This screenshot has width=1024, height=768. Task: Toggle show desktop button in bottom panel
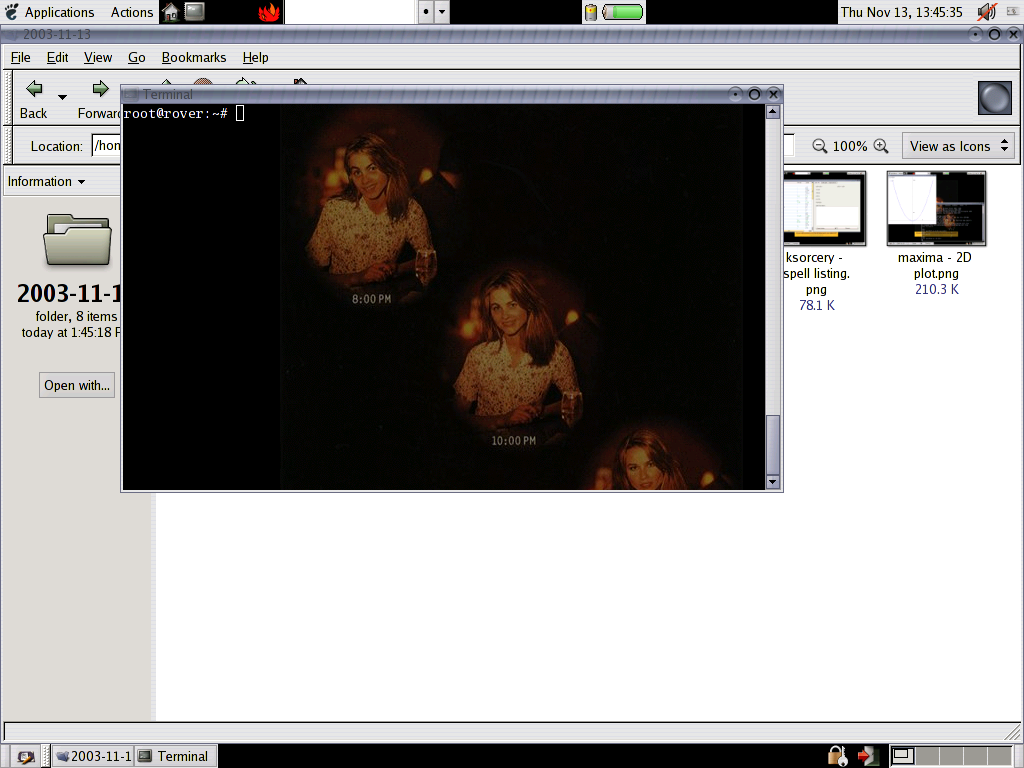coord(24,756)
